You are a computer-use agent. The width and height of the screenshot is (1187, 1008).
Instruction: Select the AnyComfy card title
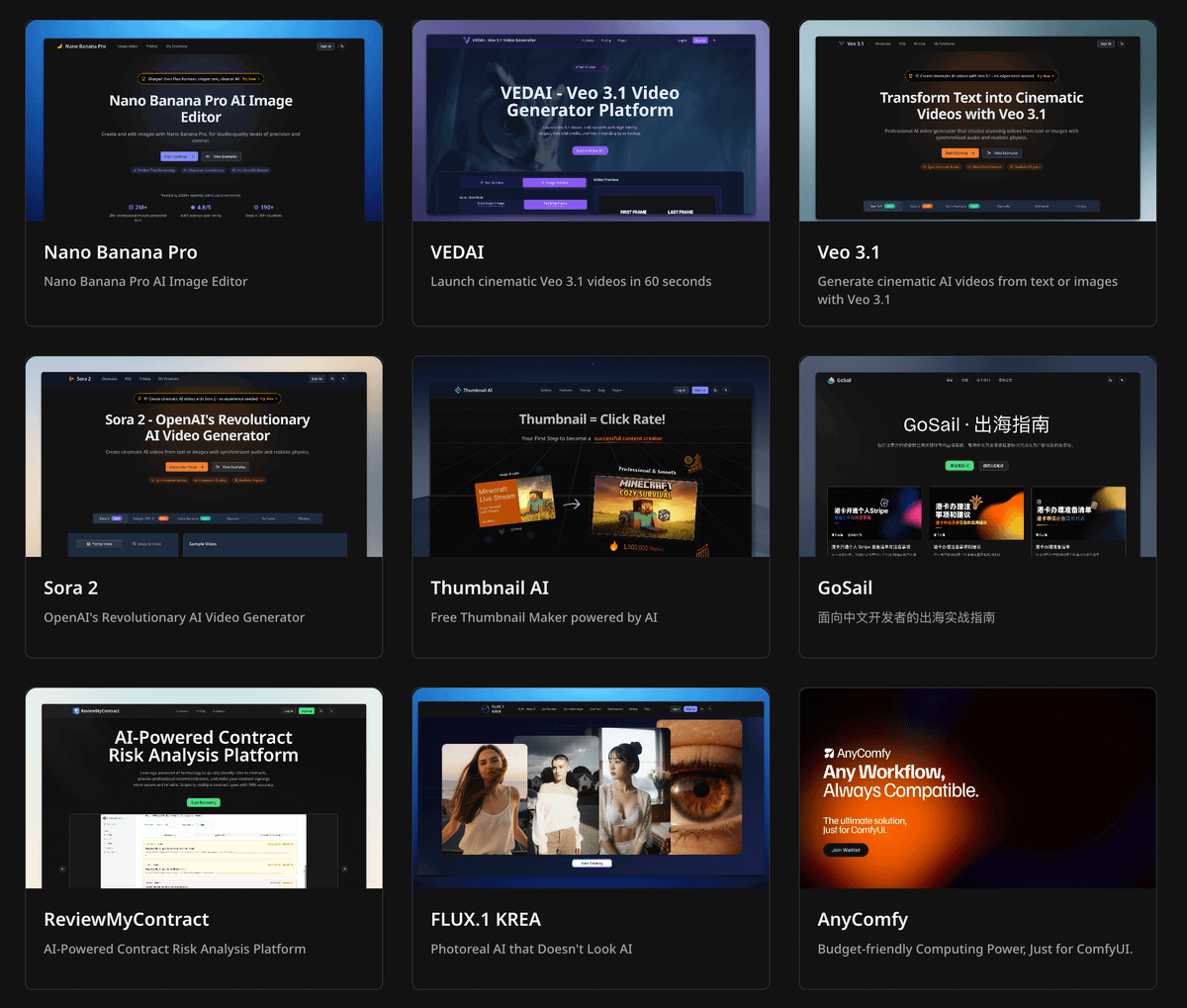(863, 919)
